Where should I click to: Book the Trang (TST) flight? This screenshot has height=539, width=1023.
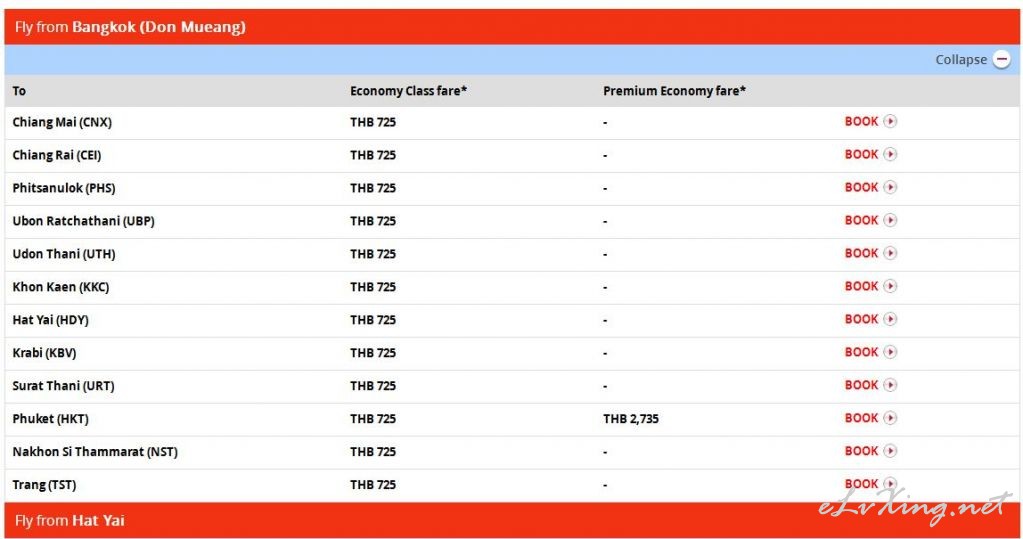pyautogui.click(x=870, y=484)
